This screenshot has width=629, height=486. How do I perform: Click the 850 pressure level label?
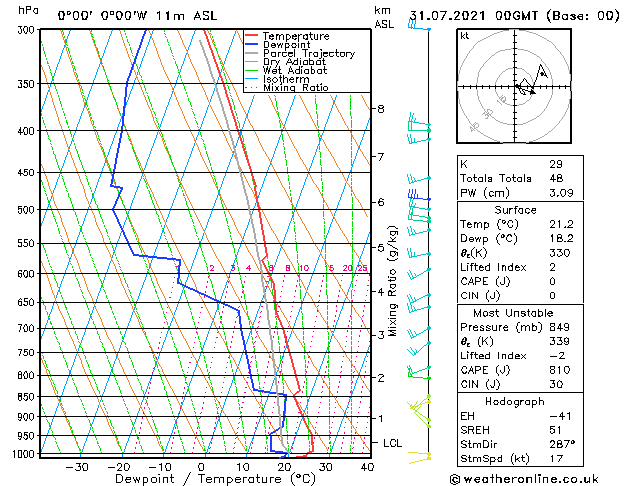coord(28,397)
